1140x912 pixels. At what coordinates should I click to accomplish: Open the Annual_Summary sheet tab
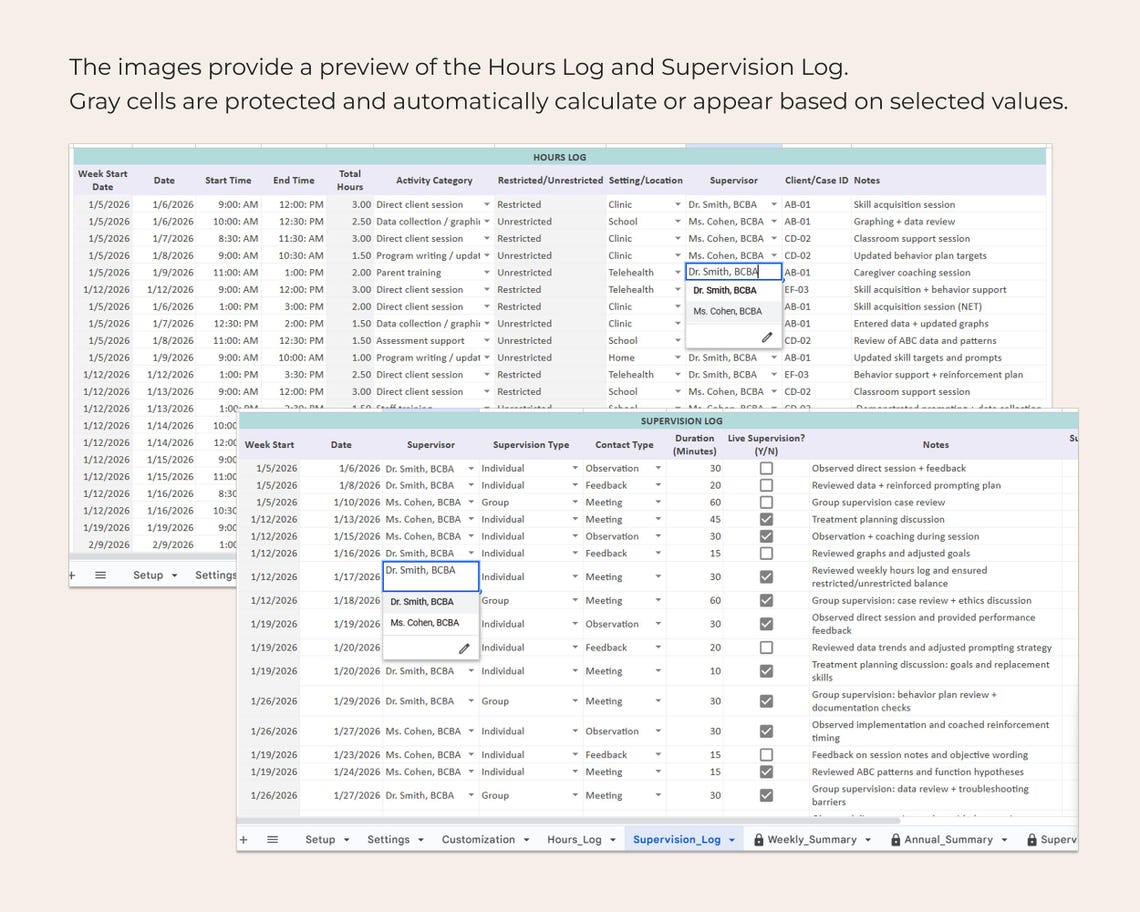[x=948, y=839]
